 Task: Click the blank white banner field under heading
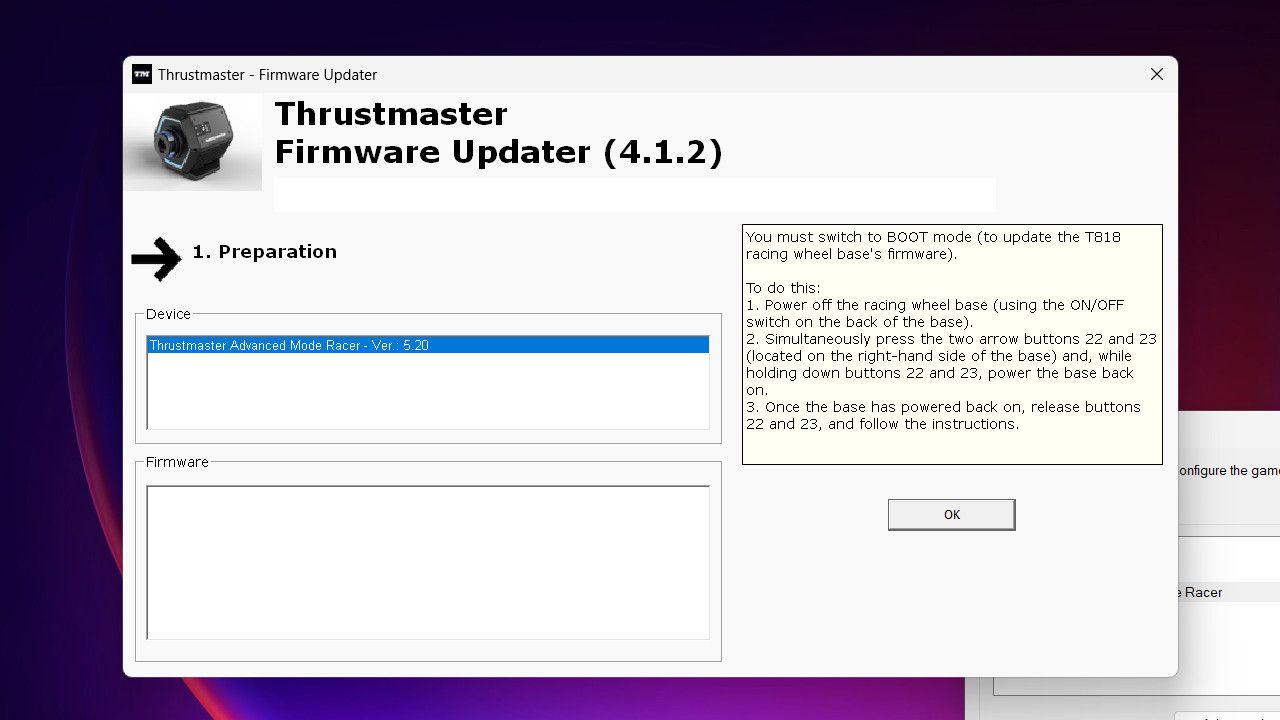[x=635, y=194]
